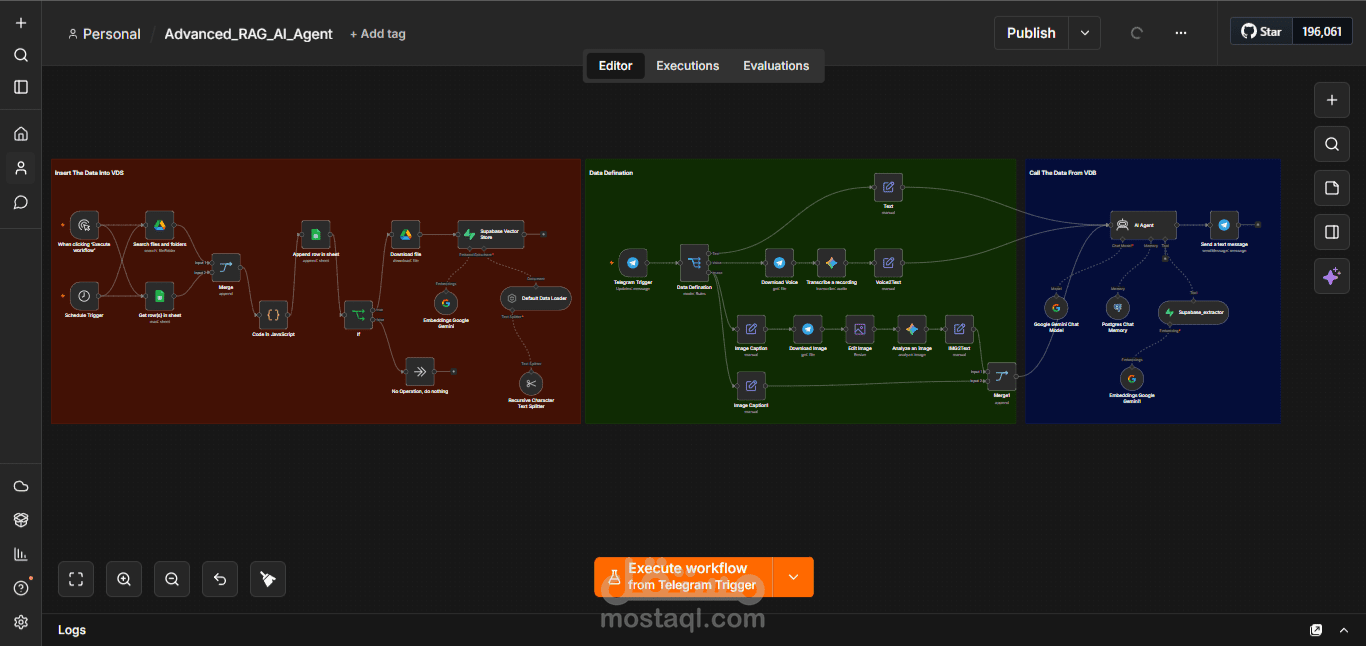
Task: Select the Get row(s) in sheet node
Action: tap(159, 296)
